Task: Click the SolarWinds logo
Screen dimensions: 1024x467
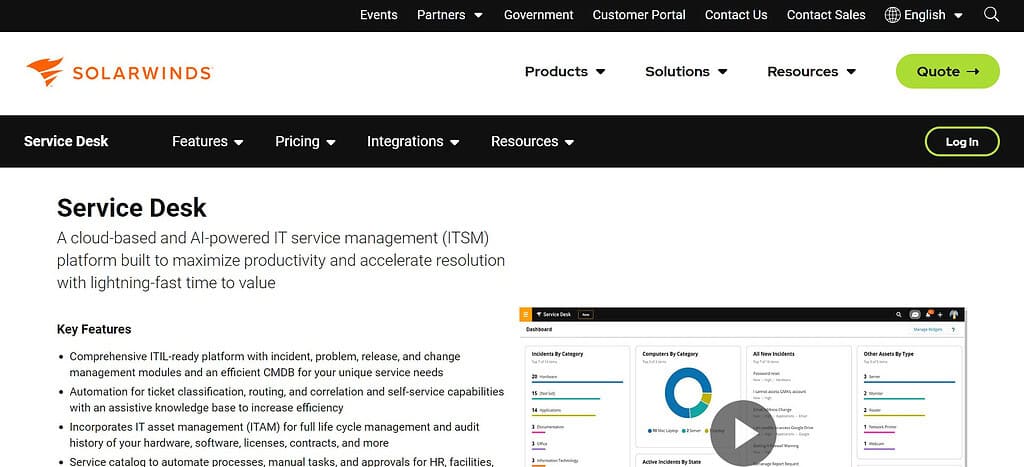Action: click(120, 72)
